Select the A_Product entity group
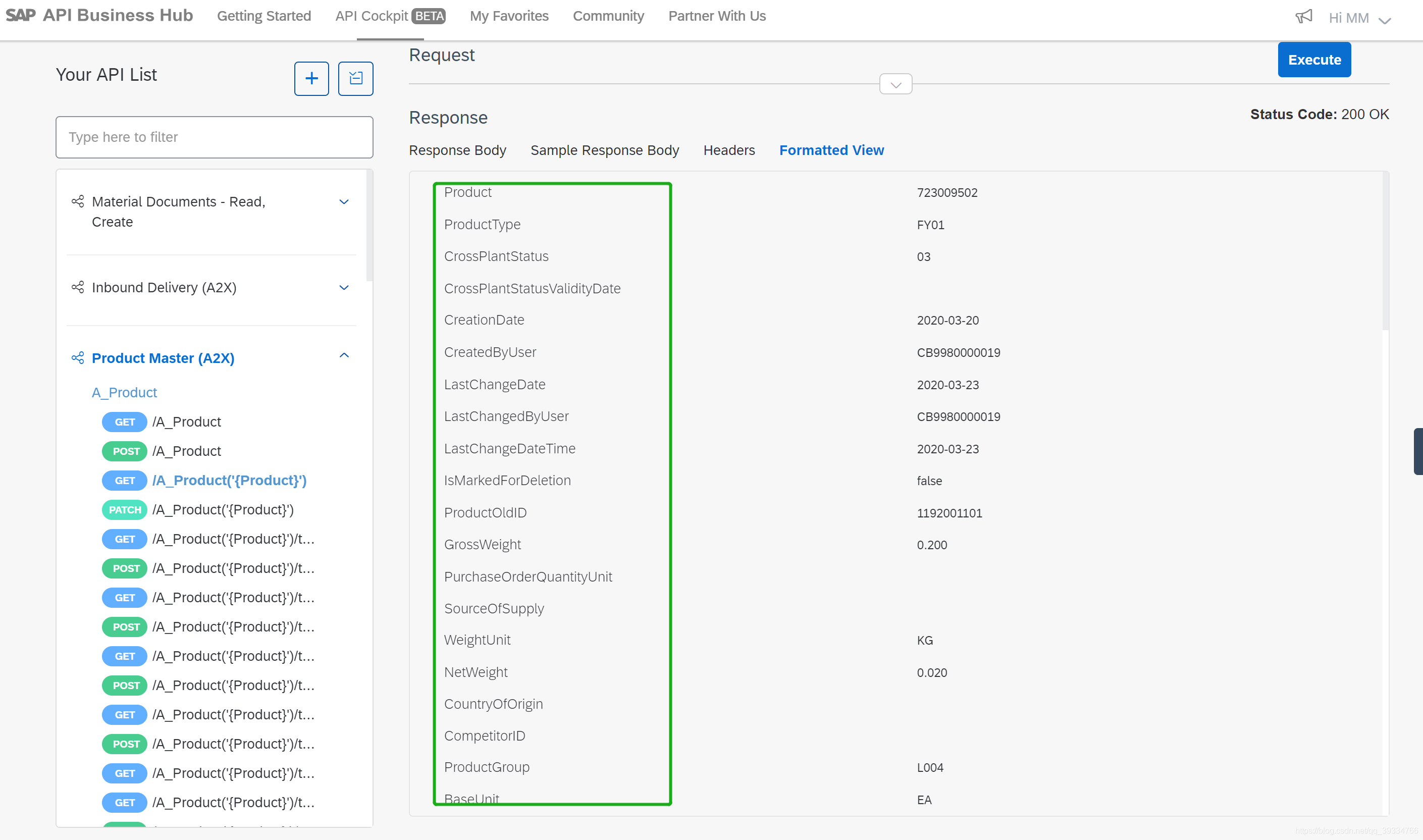Viewport: 1423px width, 840px height. 124,392
